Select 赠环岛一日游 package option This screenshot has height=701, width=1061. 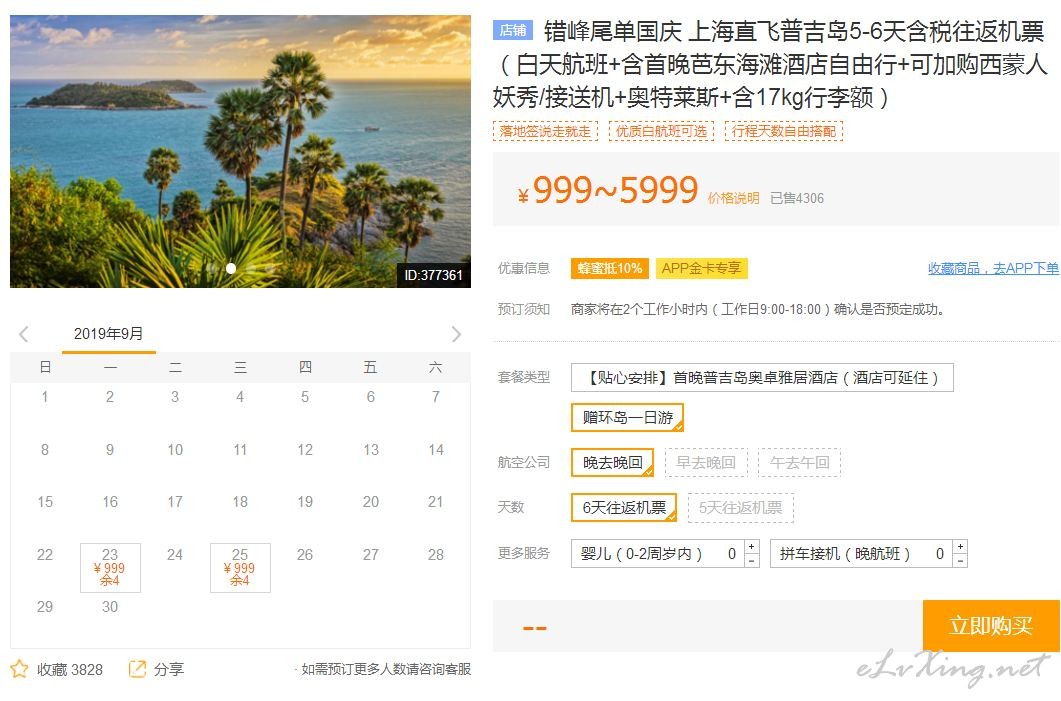tap(627, 417)
